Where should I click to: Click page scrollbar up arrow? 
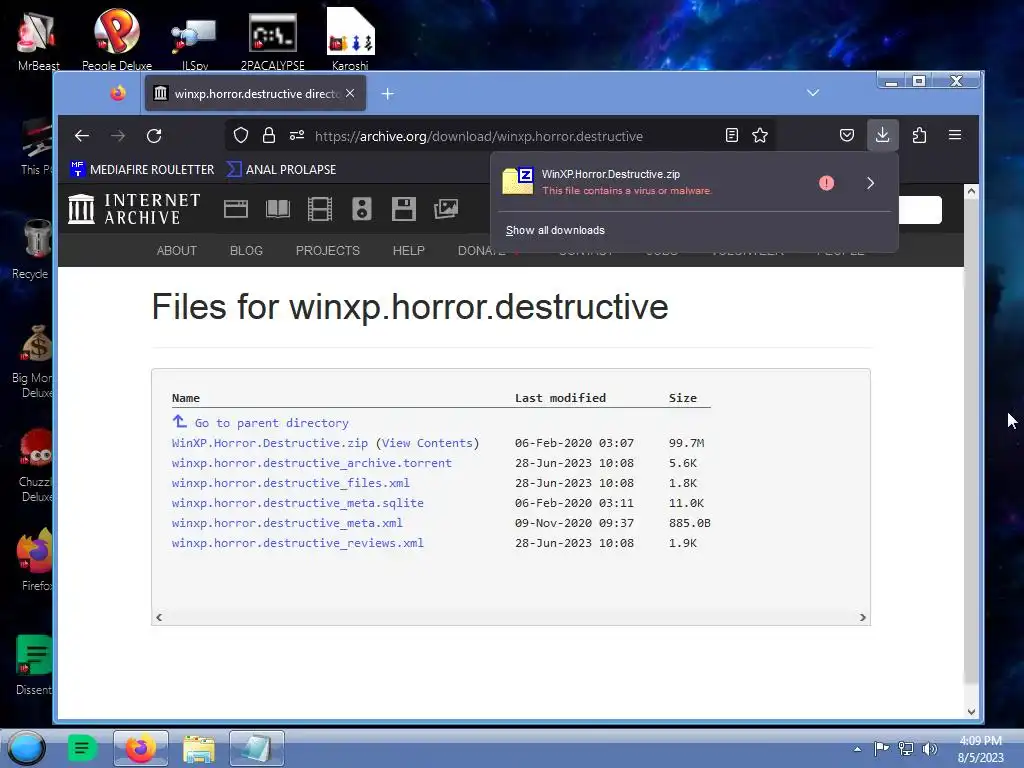point(971,191)
